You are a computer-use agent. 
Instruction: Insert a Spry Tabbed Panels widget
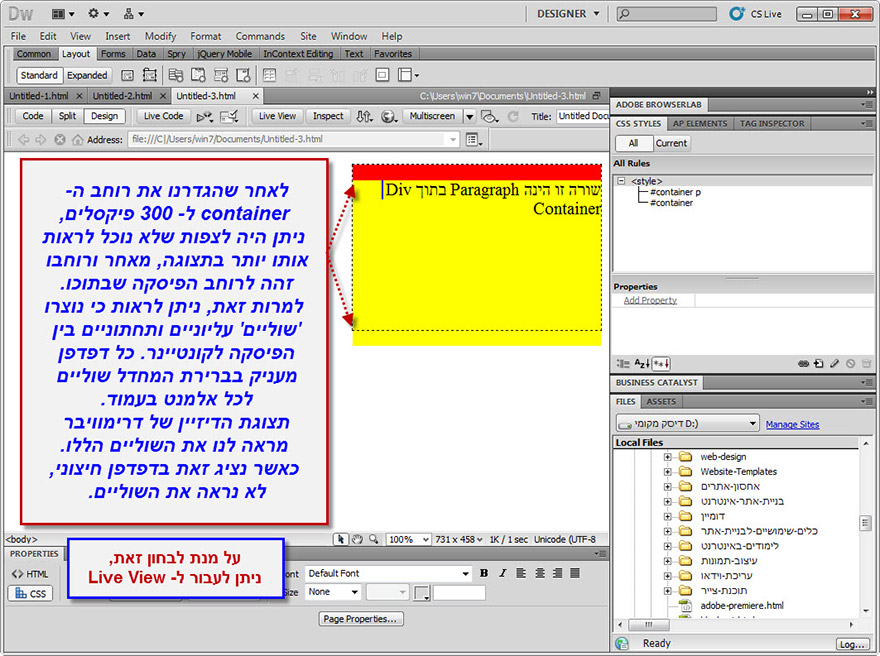click(x=198, y=75)
